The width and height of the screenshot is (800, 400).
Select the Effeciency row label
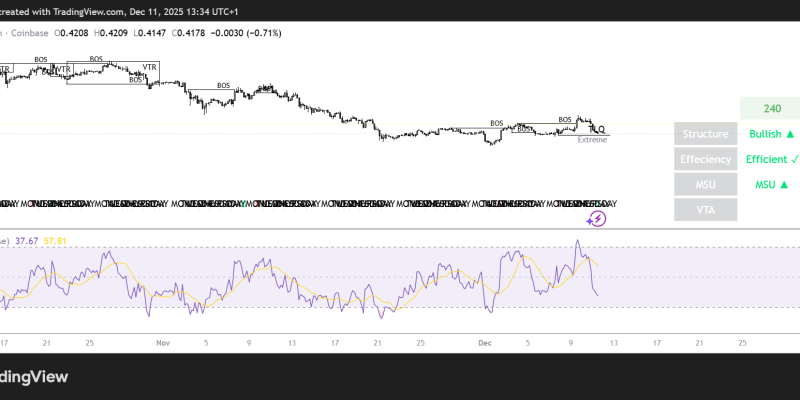tap(705, 159)
